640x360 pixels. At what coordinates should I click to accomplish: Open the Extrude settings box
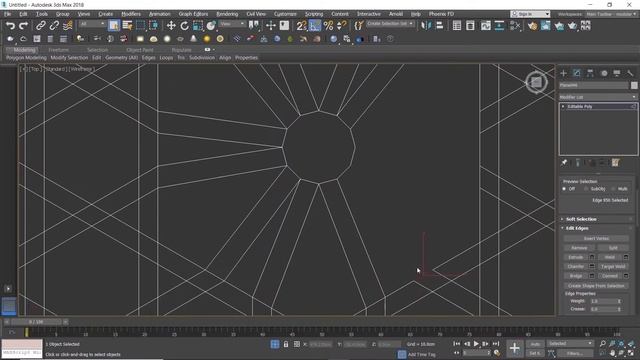coord(591,257)
